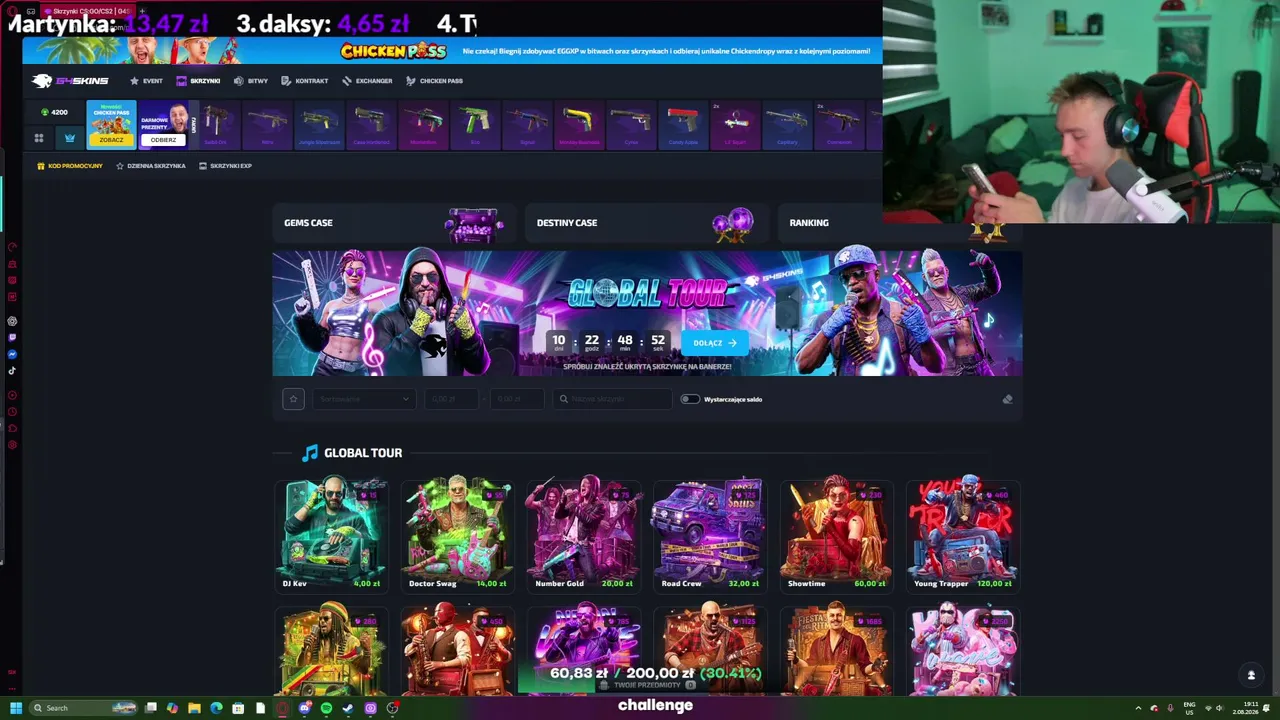This screenshot has width=1280, height=720.
Task: Select the blue crown icon
Action: pyautogui.click(x=70, y=138)
